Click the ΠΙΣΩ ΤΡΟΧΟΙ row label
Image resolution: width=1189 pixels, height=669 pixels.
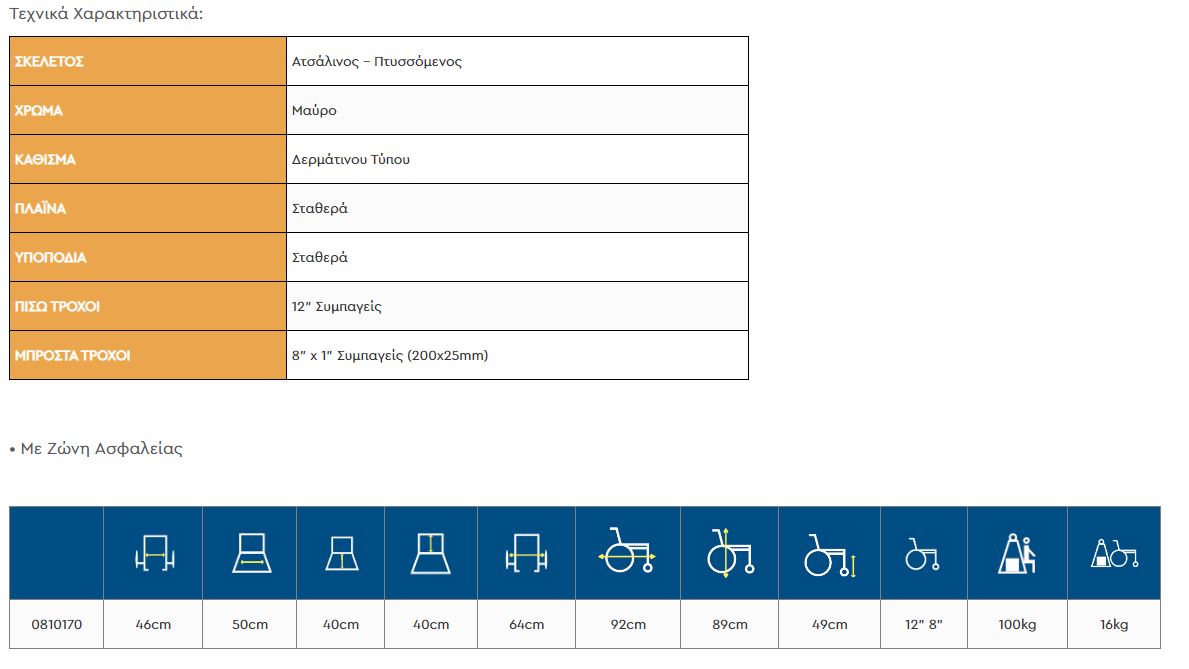[58, 306]
